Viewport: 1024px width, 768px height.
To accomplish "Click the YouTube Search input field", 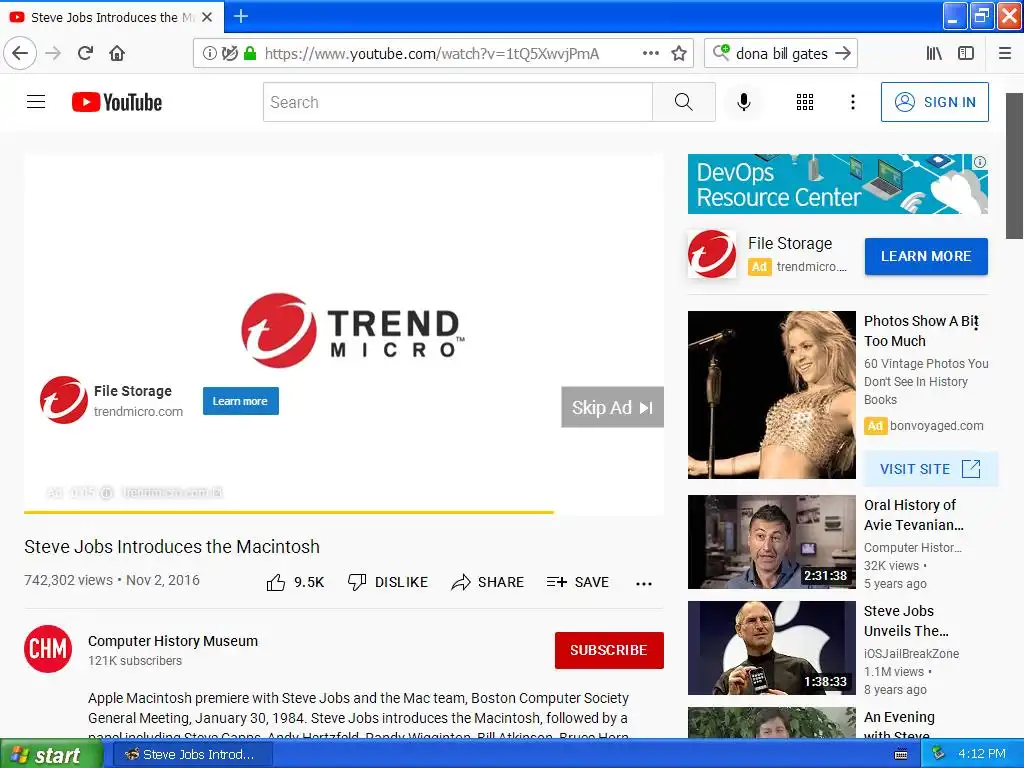I will [458, 102].
